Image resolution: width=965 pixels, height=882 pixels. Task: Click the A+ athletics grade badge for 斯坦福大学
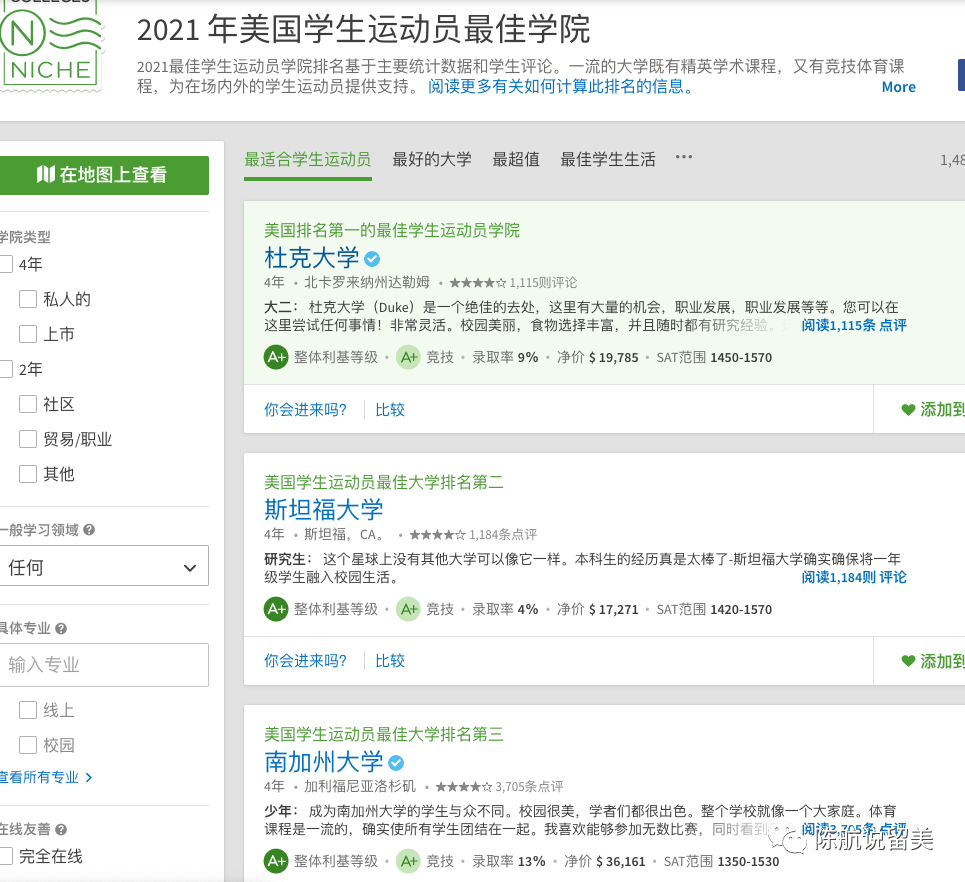tap(408, 609)
